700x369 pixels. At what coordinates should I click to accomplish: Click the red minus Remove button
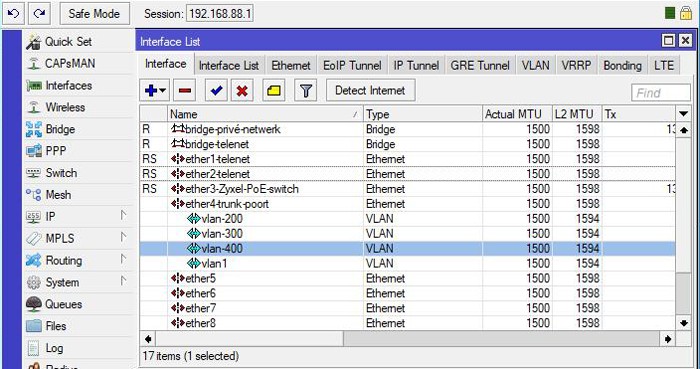tap(185, 91)
